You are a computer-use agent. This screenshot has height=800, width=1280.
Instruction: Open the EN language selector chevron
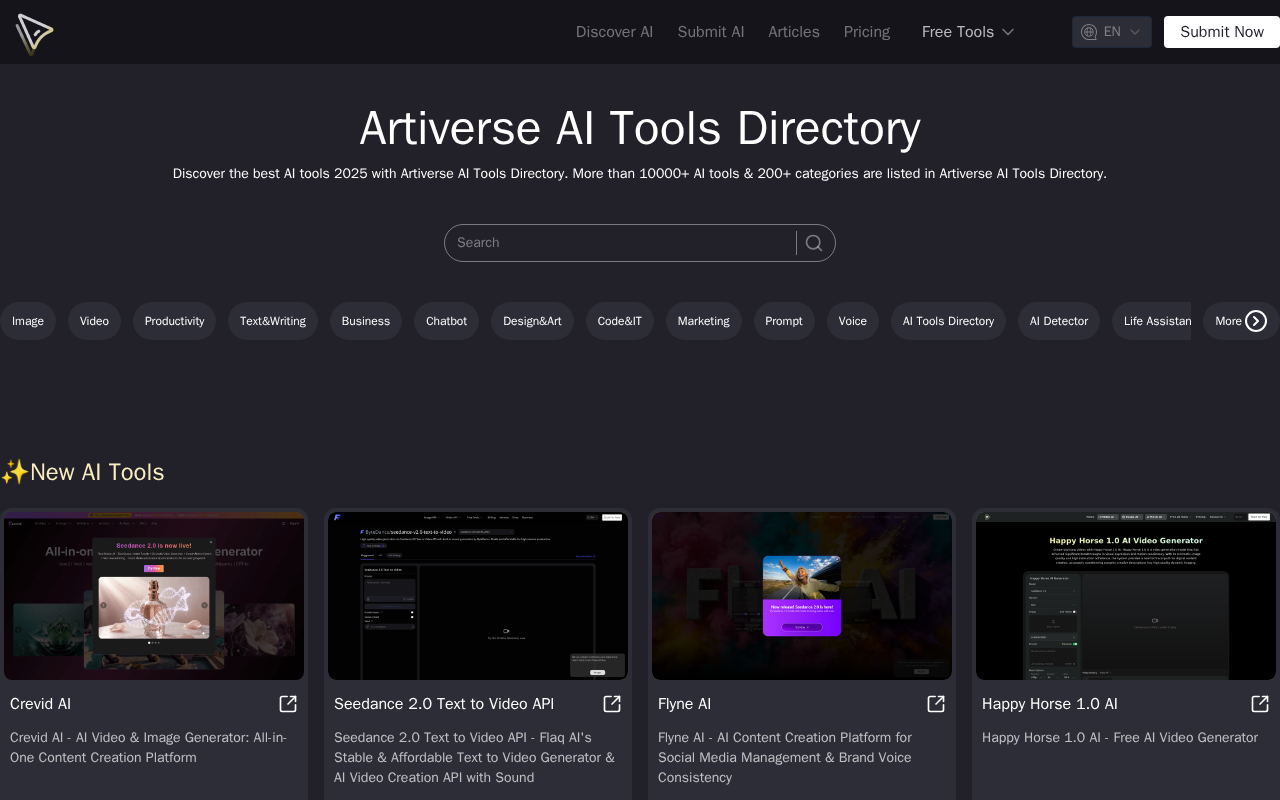pyautogui.click(x=1135, y=32)
